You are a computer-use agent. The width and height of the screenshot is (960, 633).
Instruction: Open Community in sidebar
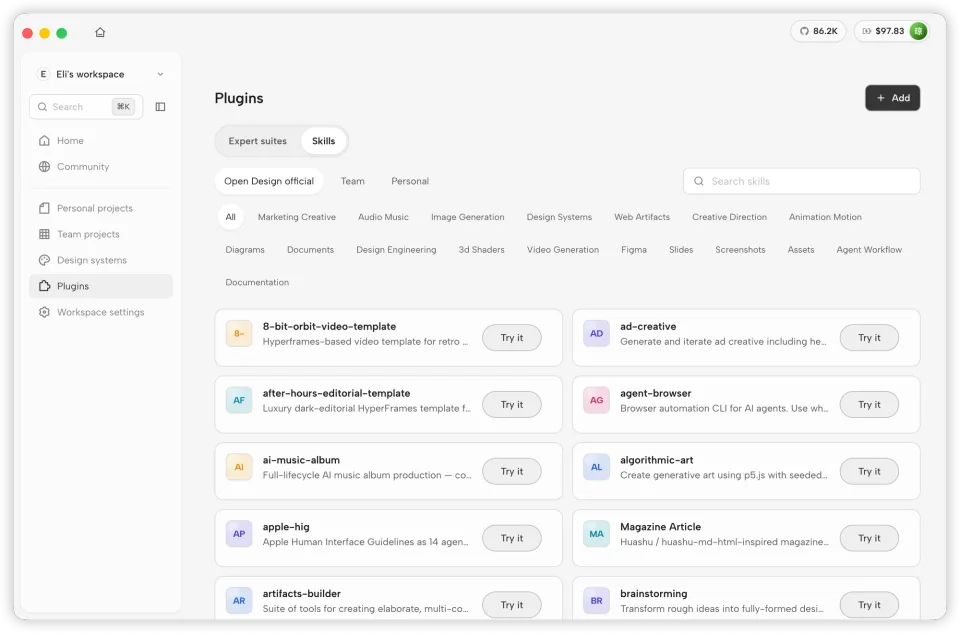pyautogui.click(x=101, y=167)
